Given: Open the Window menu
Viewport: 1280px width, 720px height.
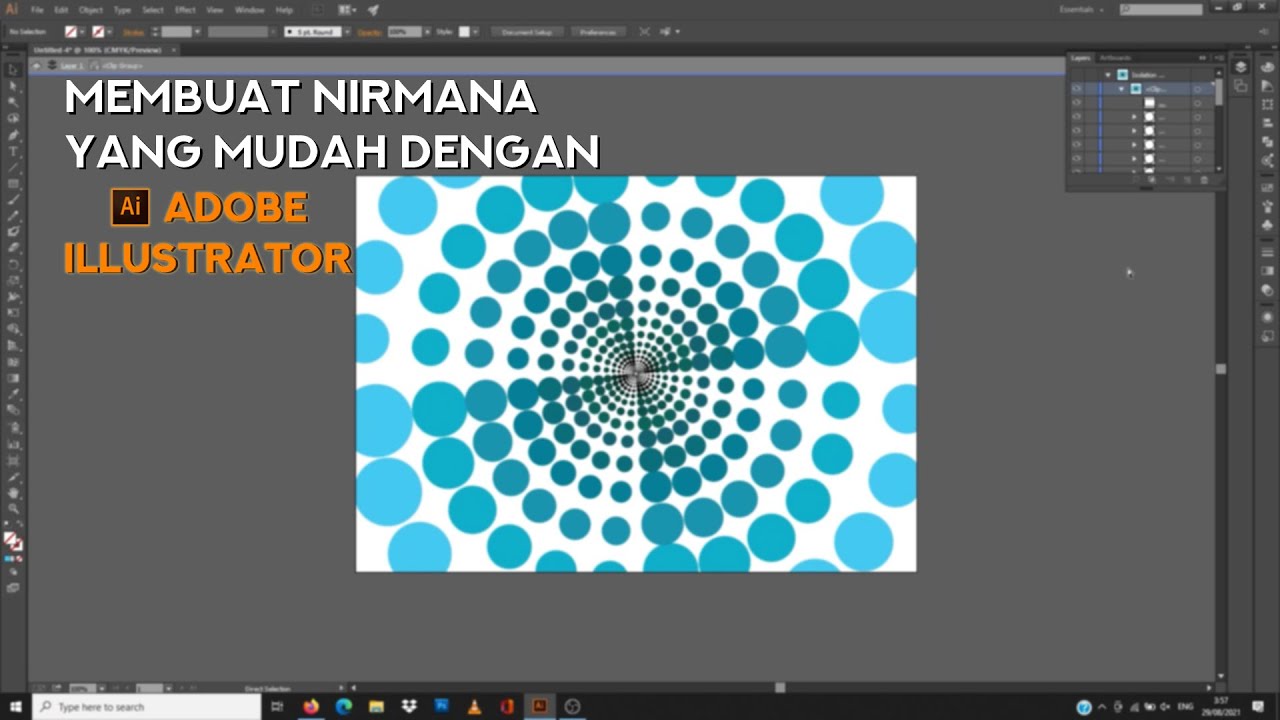Looking at the screenshot, I should click(250, 10).
